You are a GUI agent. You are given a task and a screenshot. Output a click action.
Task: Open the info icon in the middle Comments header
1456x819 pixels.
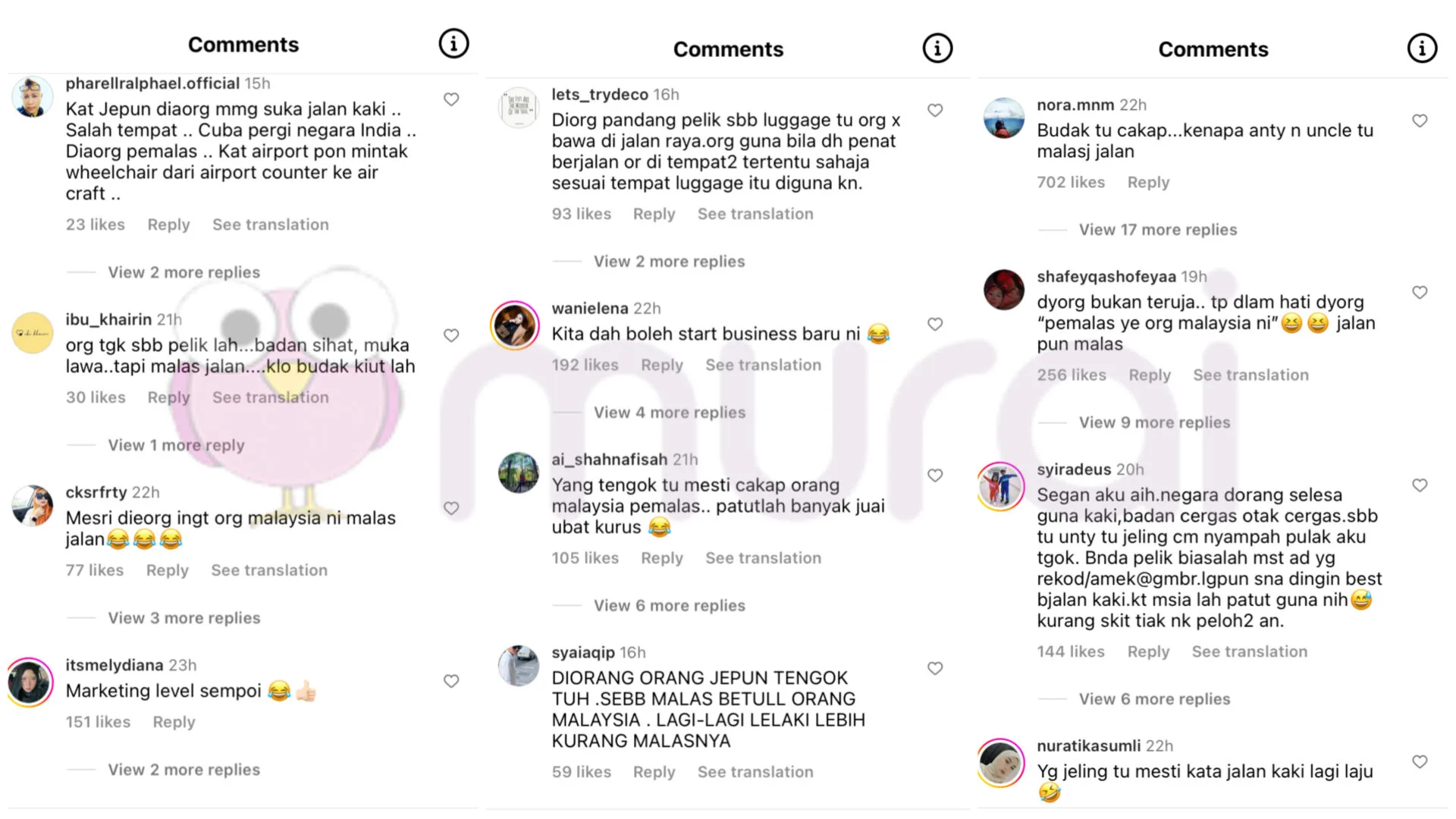click(937, 48)
